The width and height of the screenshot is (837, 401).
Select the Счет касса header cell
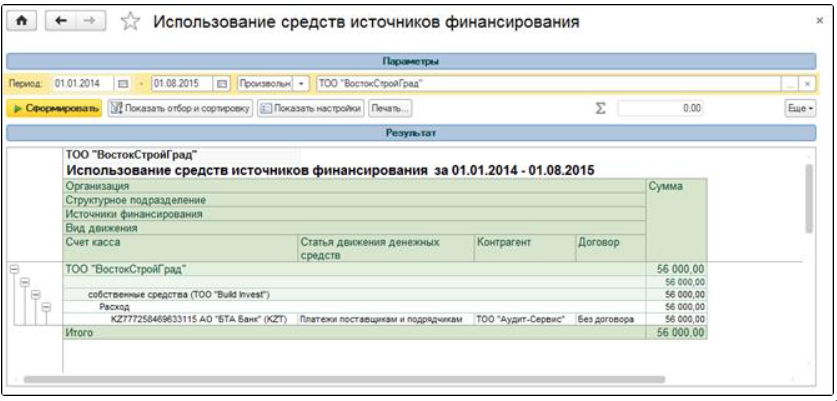180,248
